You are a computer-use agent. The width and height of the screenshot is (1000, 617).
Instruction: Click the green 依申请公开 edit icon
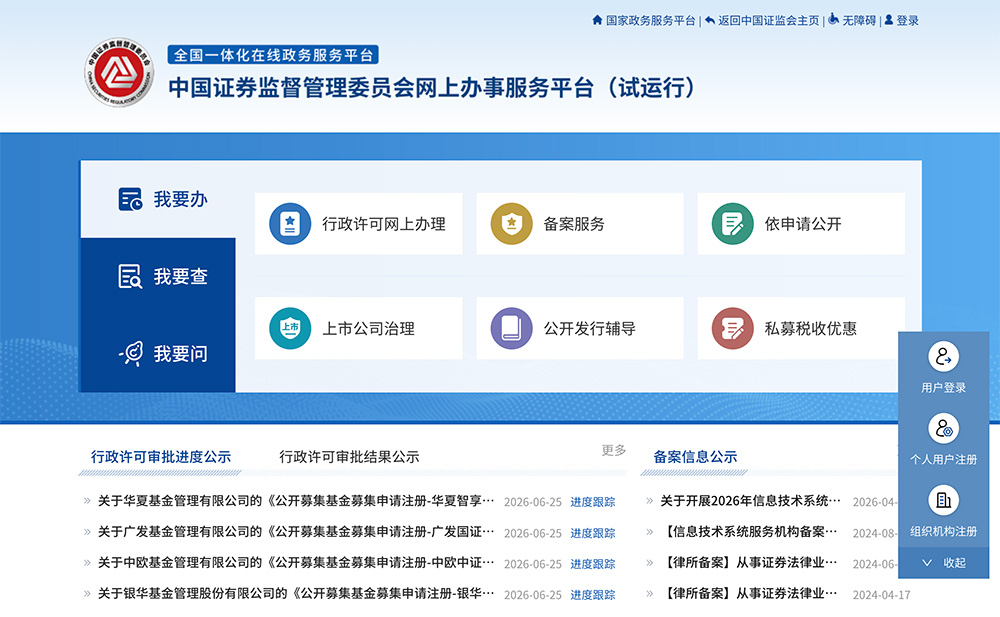pyautogui.click(x=733, y=224)
